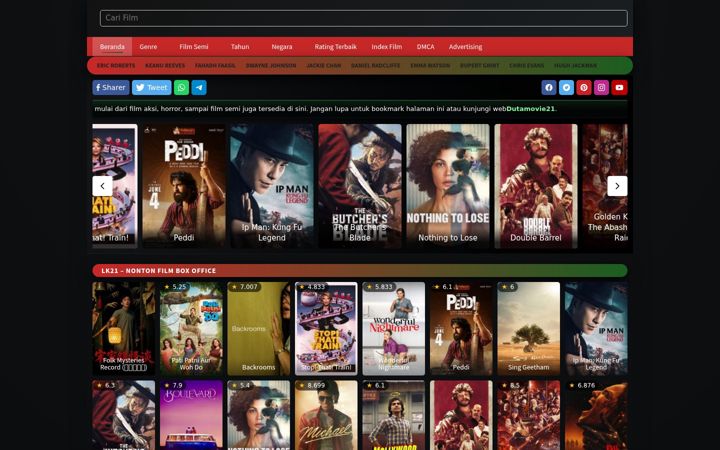
Task: Follow the Dutamovie21 link in the text
Action: [x=530, y=109]
